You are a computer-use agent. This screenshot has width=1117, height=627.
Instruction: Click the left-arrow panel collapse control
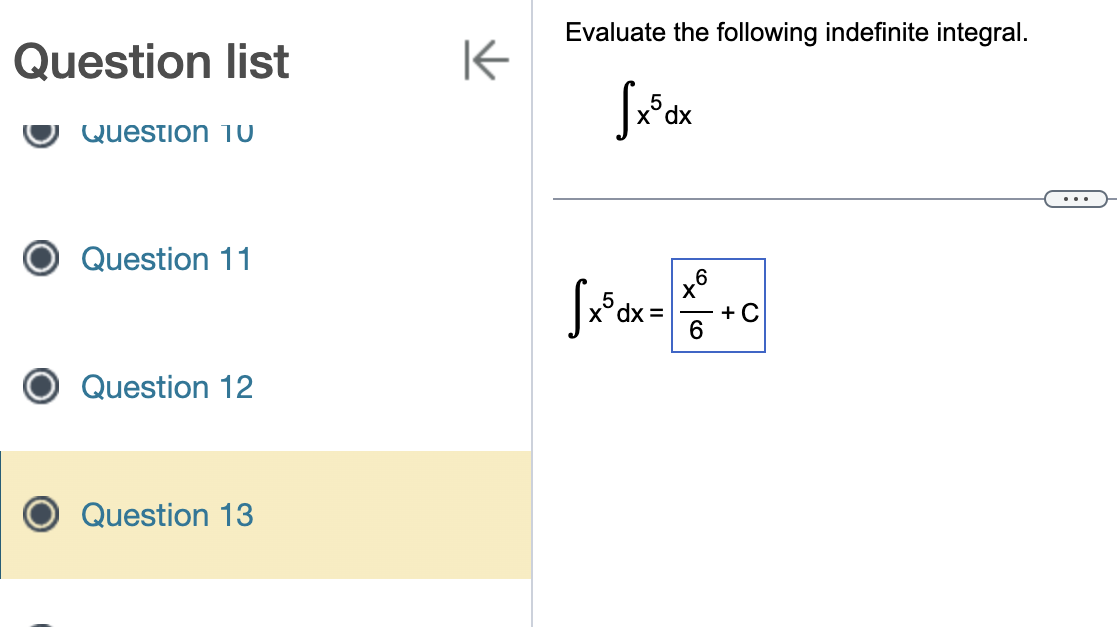(x=486, y=61)
